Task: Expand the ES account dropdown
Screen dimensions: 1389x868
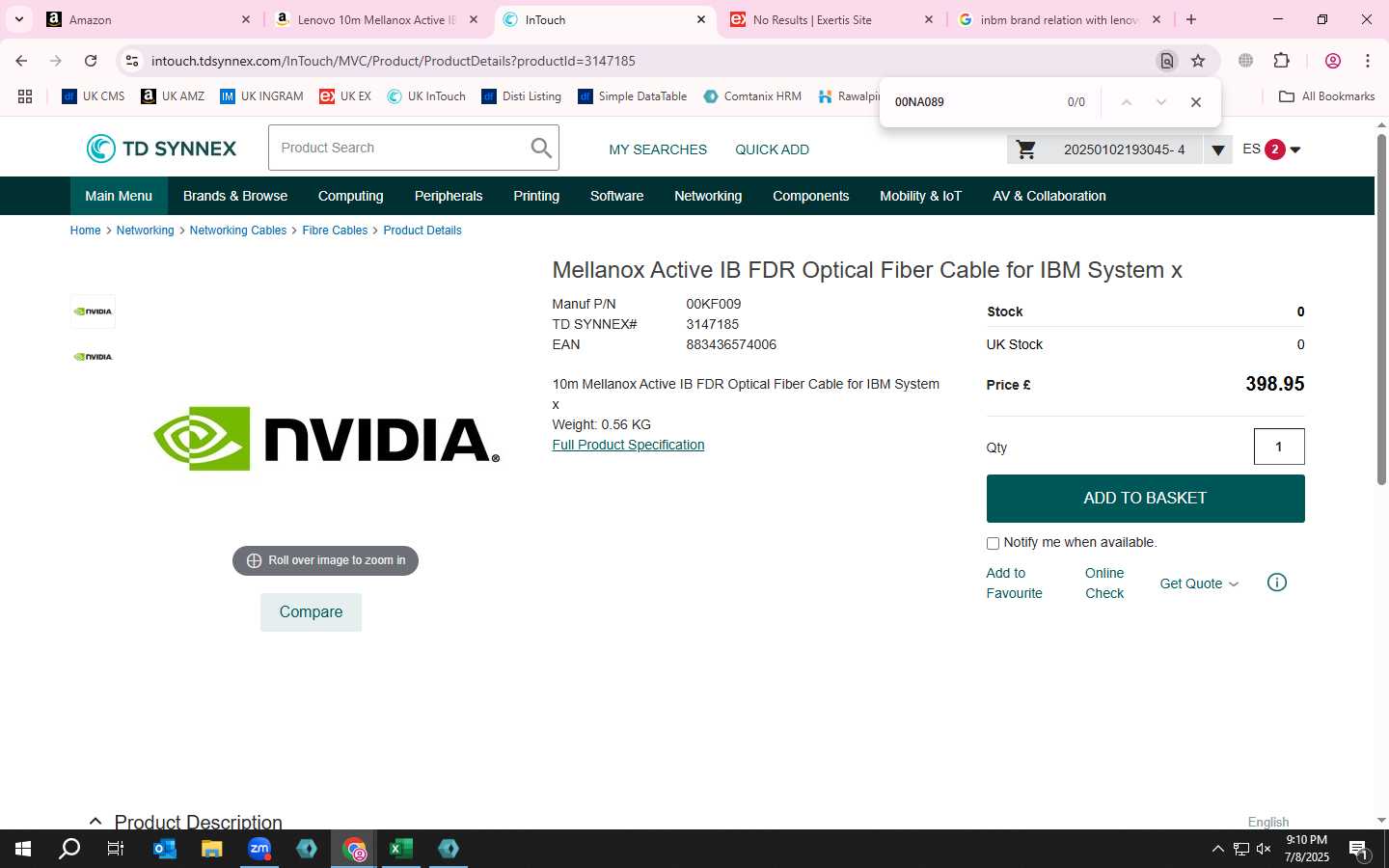Action: tap(1295, 149)
